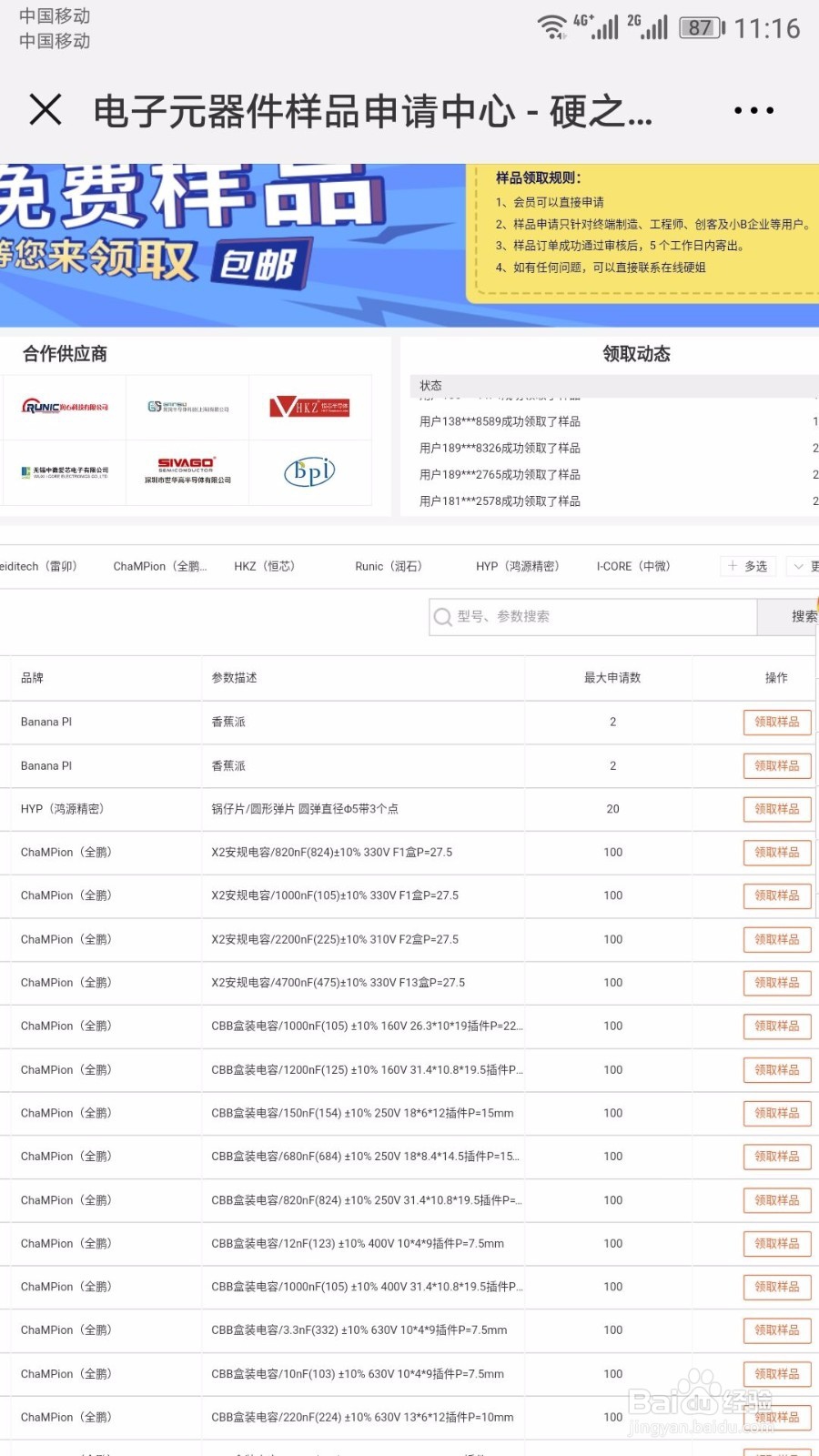Click 领取样品 for CBB 1200nF(125) 160V row
The height and width of the screenshot is (1456, 819).
coord(777,1070)
